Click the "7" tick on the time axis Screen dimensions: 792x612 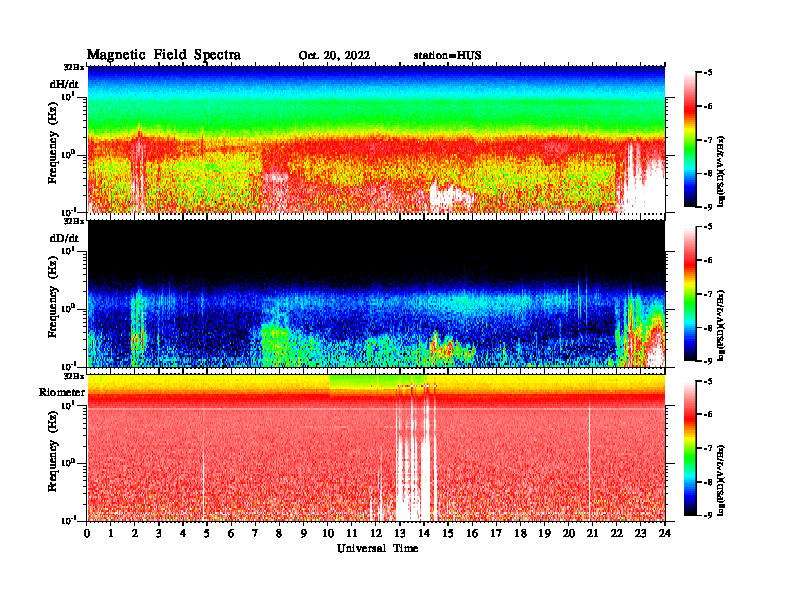pos(255,533)
